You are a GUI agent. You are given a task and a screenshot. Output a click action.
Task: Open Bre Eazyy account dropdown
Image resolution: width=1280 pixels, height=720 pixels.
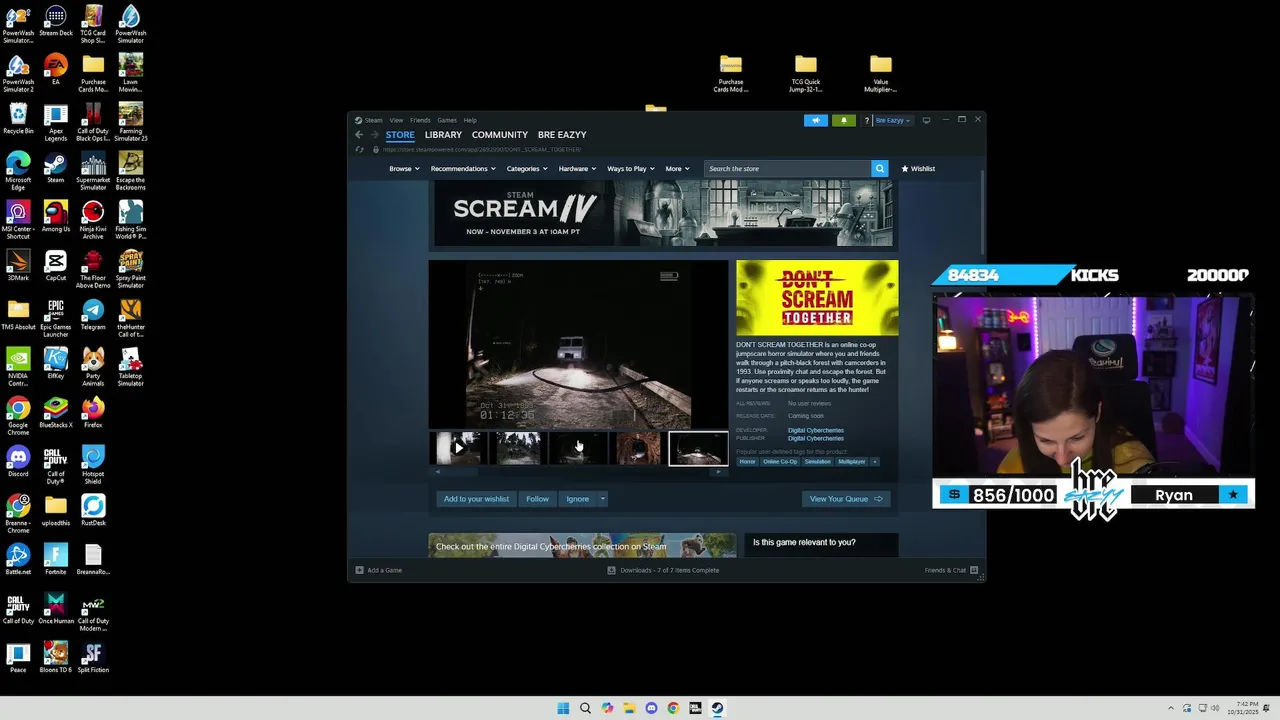click(x=893, y=120)
